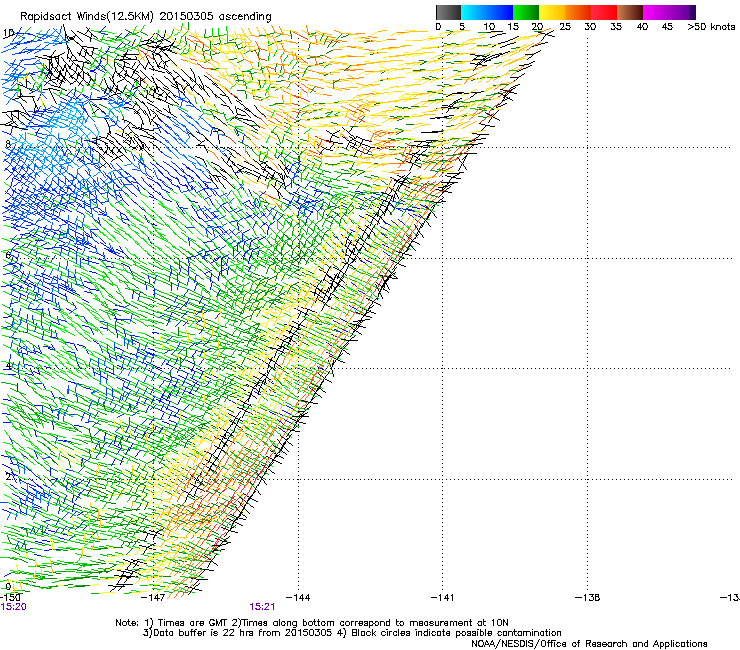Click the latitude 2 axis label
740x650 pixels.
(x=8, y=477)
